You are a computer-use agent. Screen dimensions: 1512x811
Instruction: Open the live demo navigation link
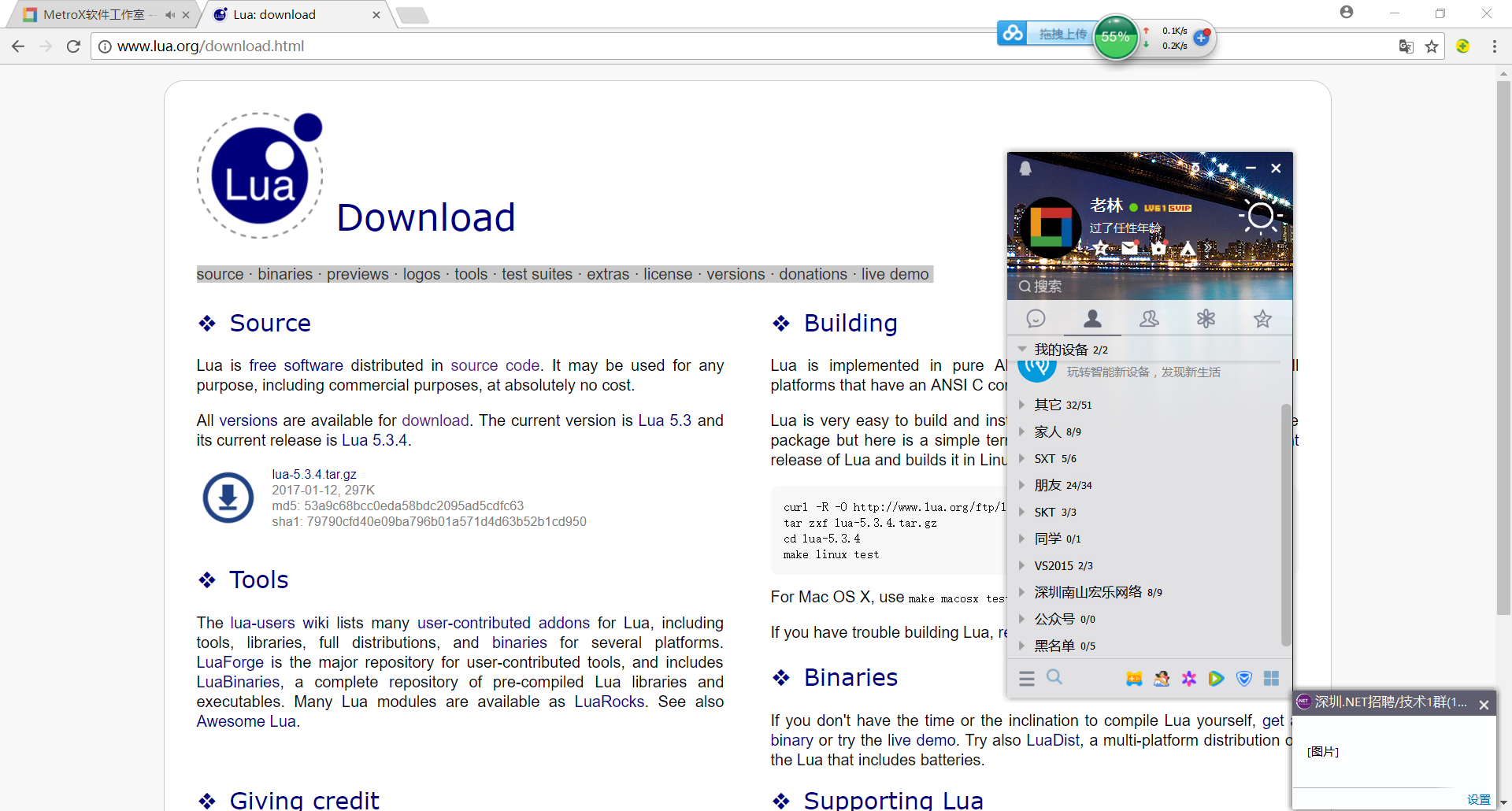coord(895,274)
